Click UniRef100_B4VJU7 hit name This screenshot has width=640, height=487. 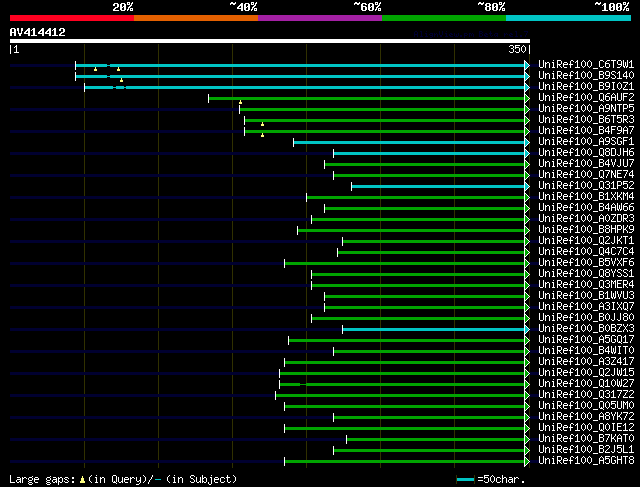coord(586,164)
